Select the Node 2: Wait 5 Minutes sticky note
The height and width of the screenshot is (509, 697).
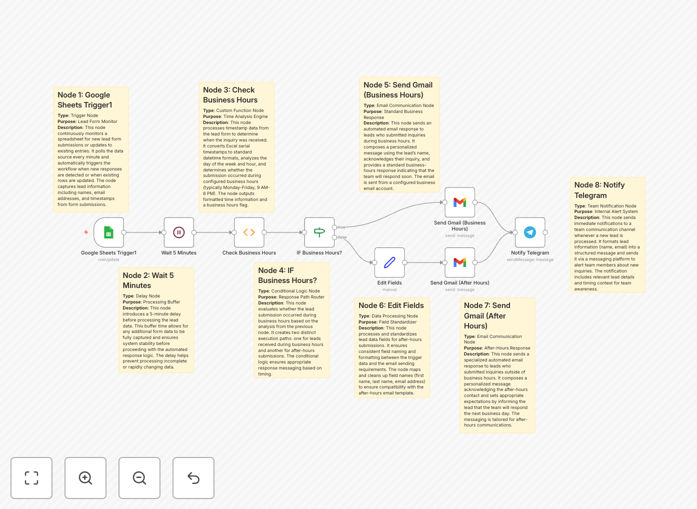coord(156,320)
